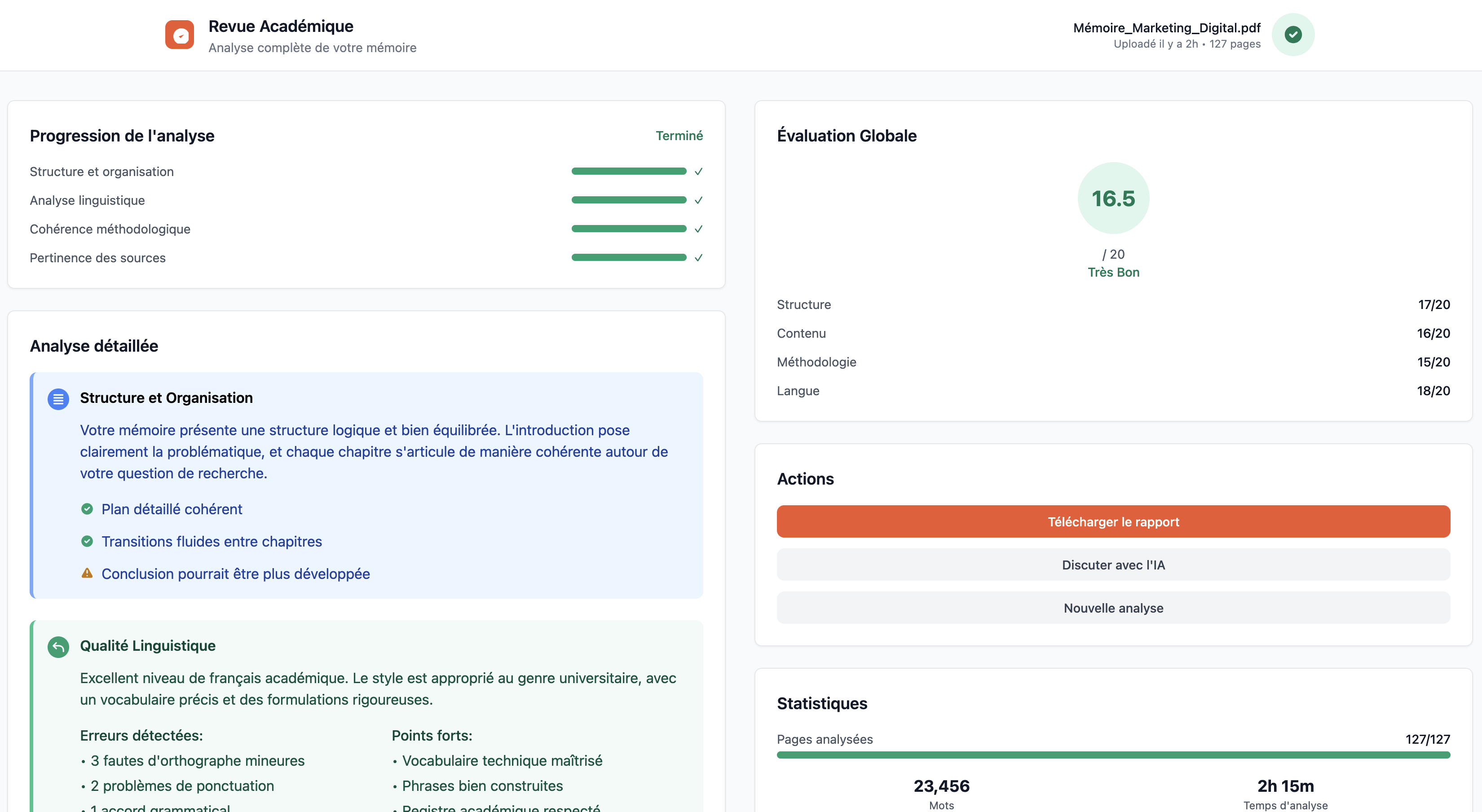Click the green check icon for Transitions fluides
Viewport: 1482px width, 812px height.
click(x=87, y=542)
